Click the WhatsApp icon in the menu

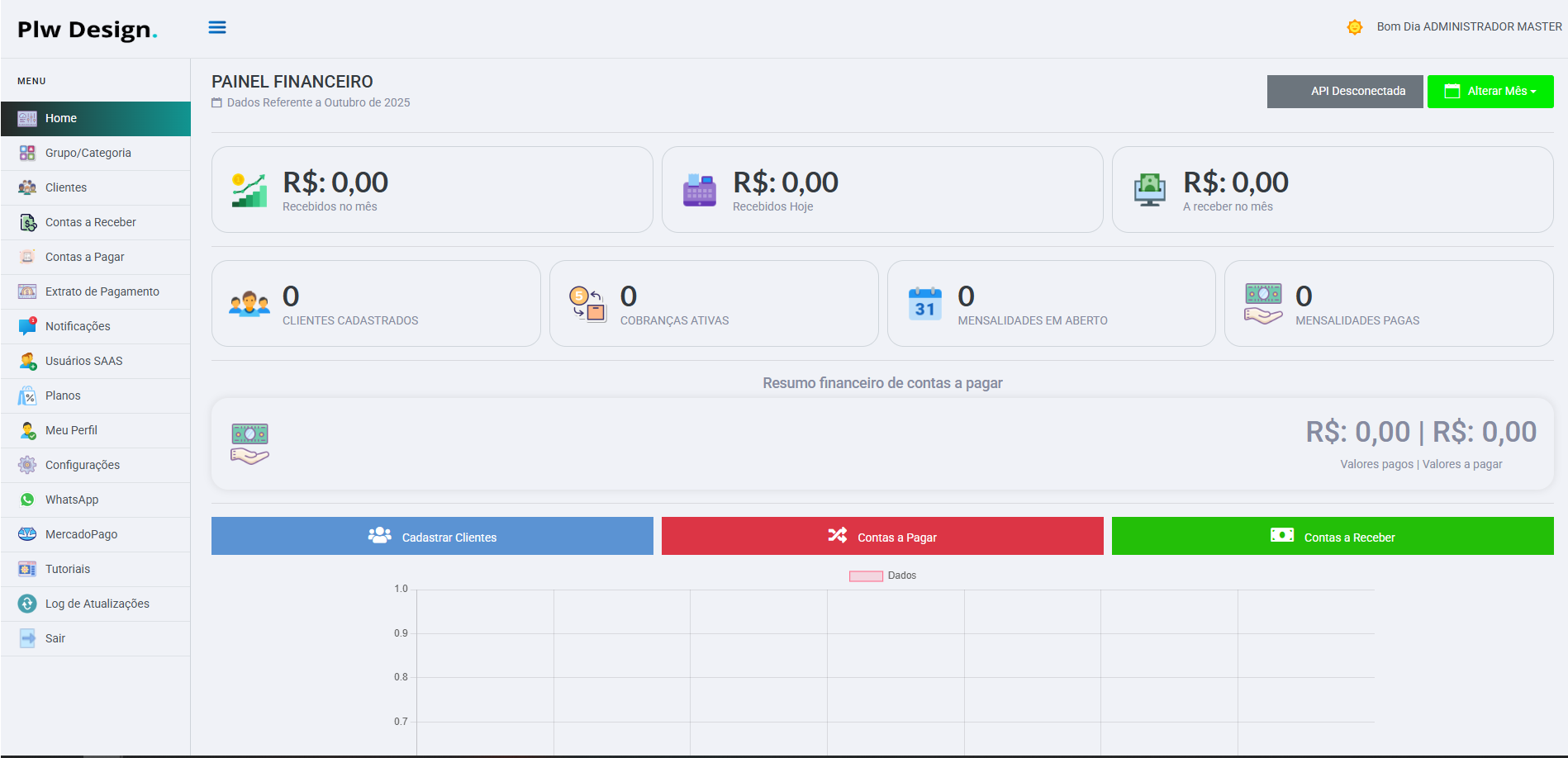coord(27,500)
